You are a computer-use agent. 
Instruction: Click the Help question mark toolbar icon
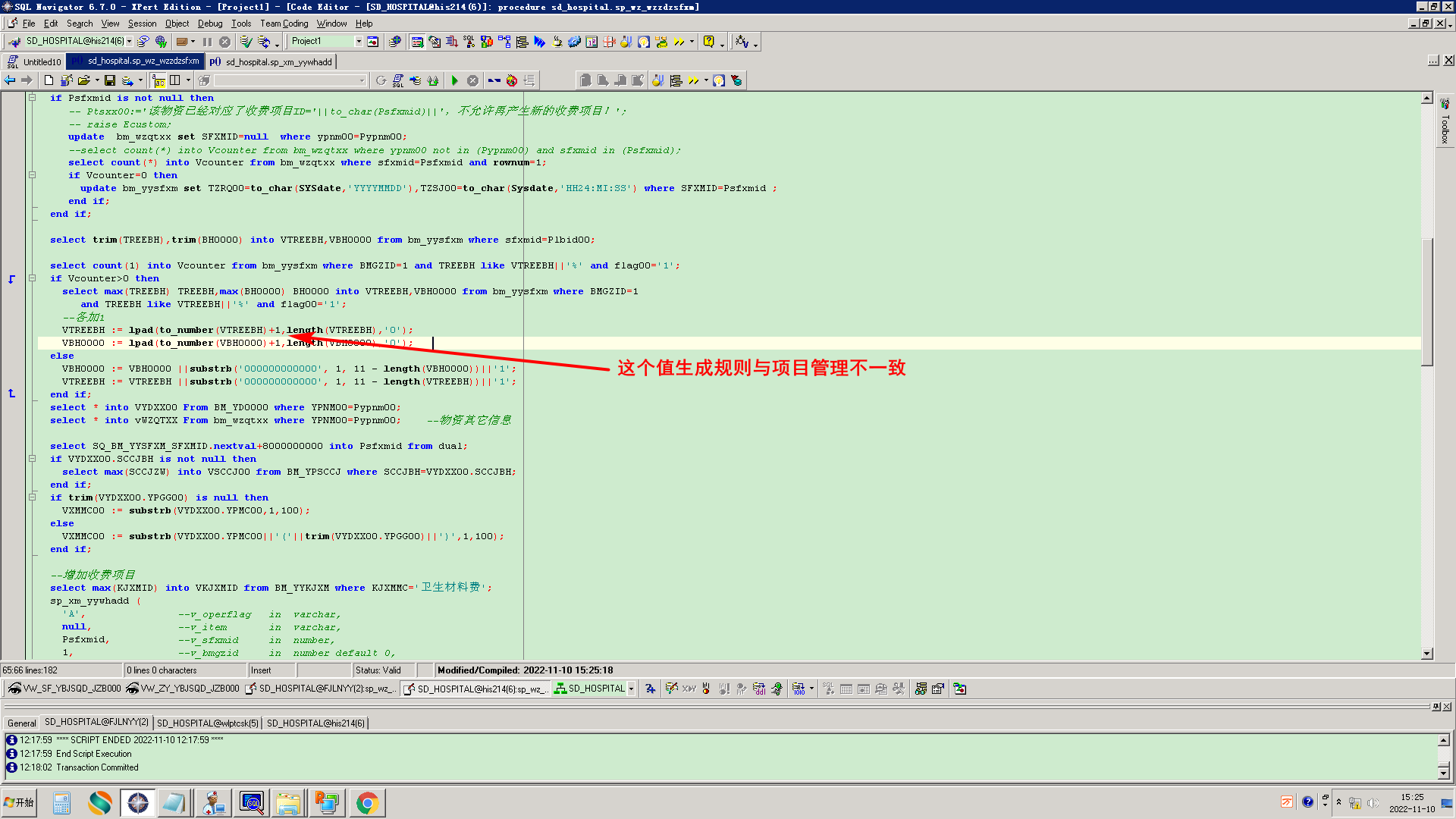708,42
